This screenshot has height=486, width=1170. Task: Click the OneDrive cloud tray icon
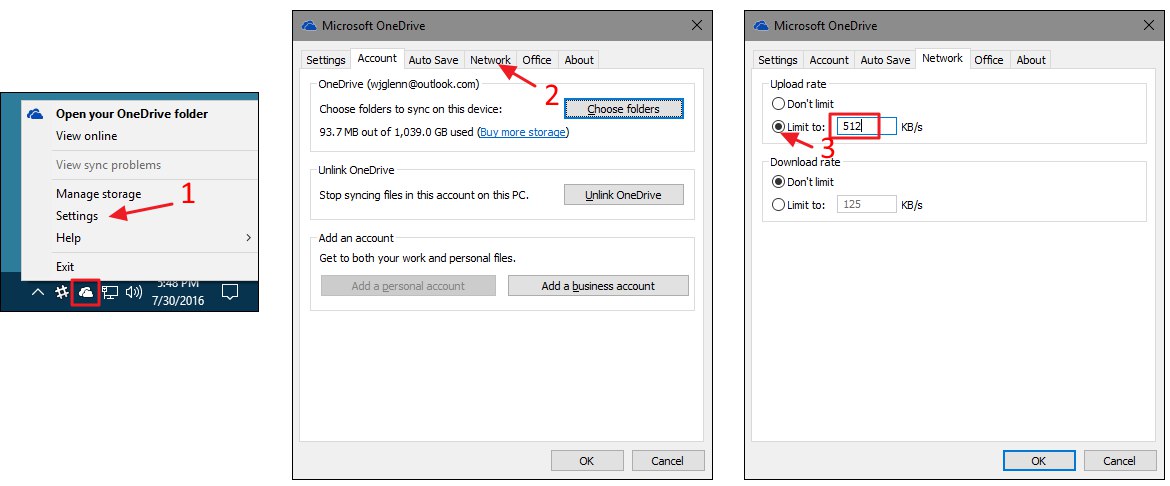pyautogui.click(x=86, y=292)
